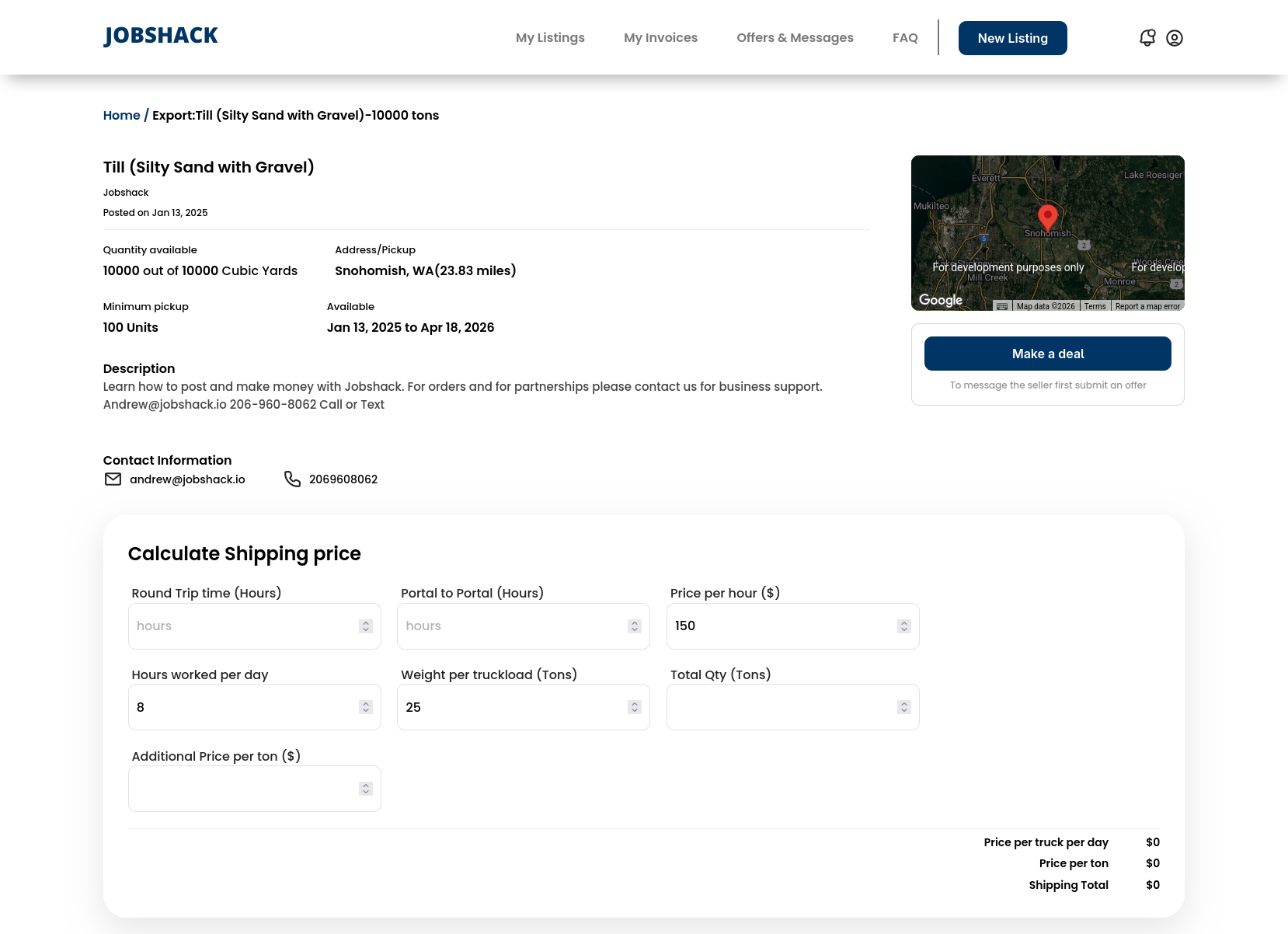Navigate to Home via the breadcrumb

click(x=121, y=115)
